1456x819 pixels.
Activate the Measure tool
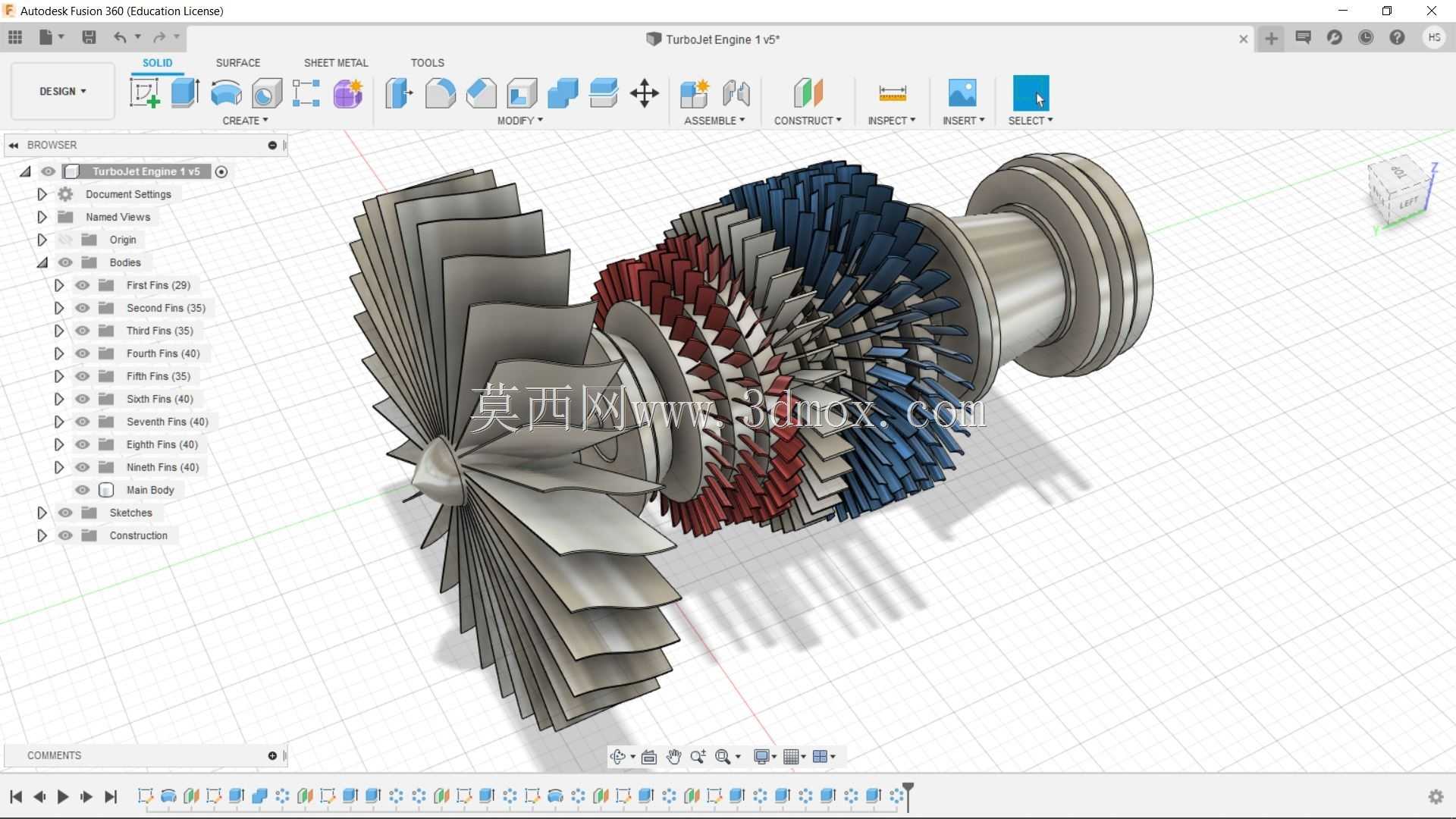point(892,93)
